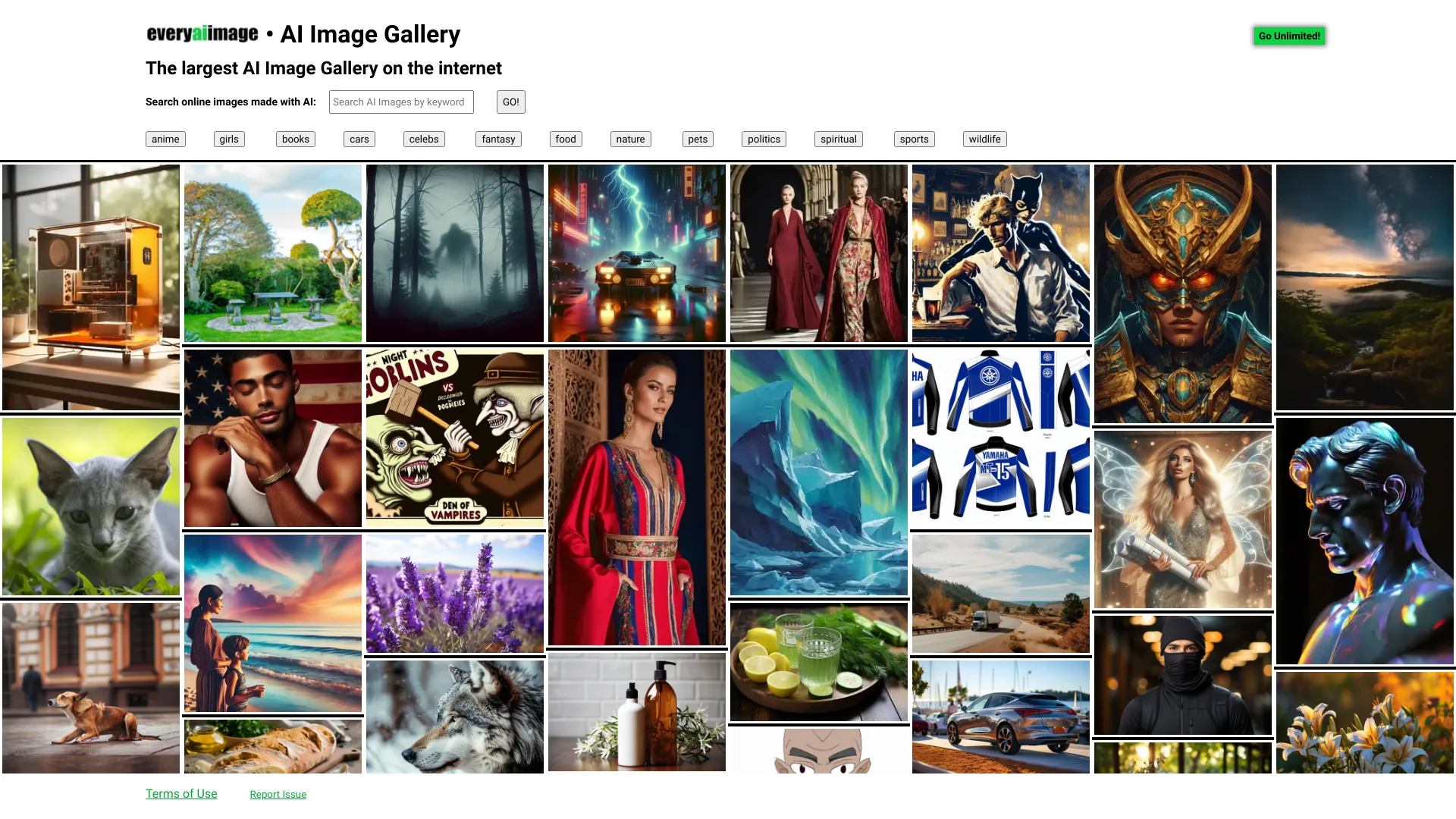1456x819 pixels.
Task: Click the Terms of Use link
Action: pos(181,793)
